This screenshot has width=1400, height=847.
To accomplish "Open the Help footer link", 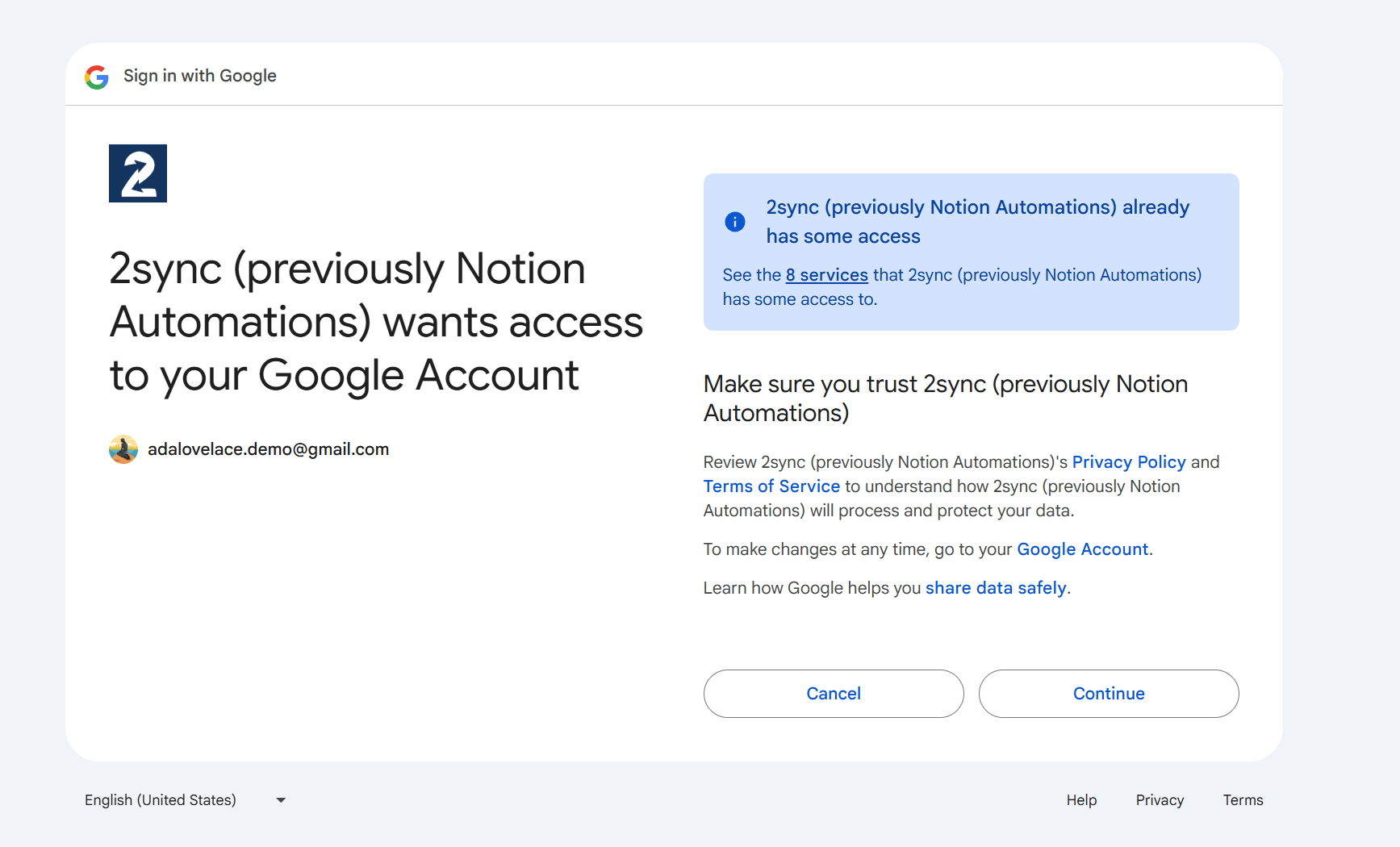I will [1081, 800].
